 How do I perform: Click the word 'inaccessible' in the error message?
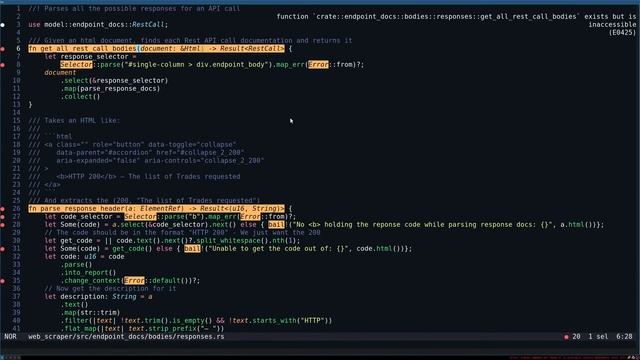coord(612,24)
